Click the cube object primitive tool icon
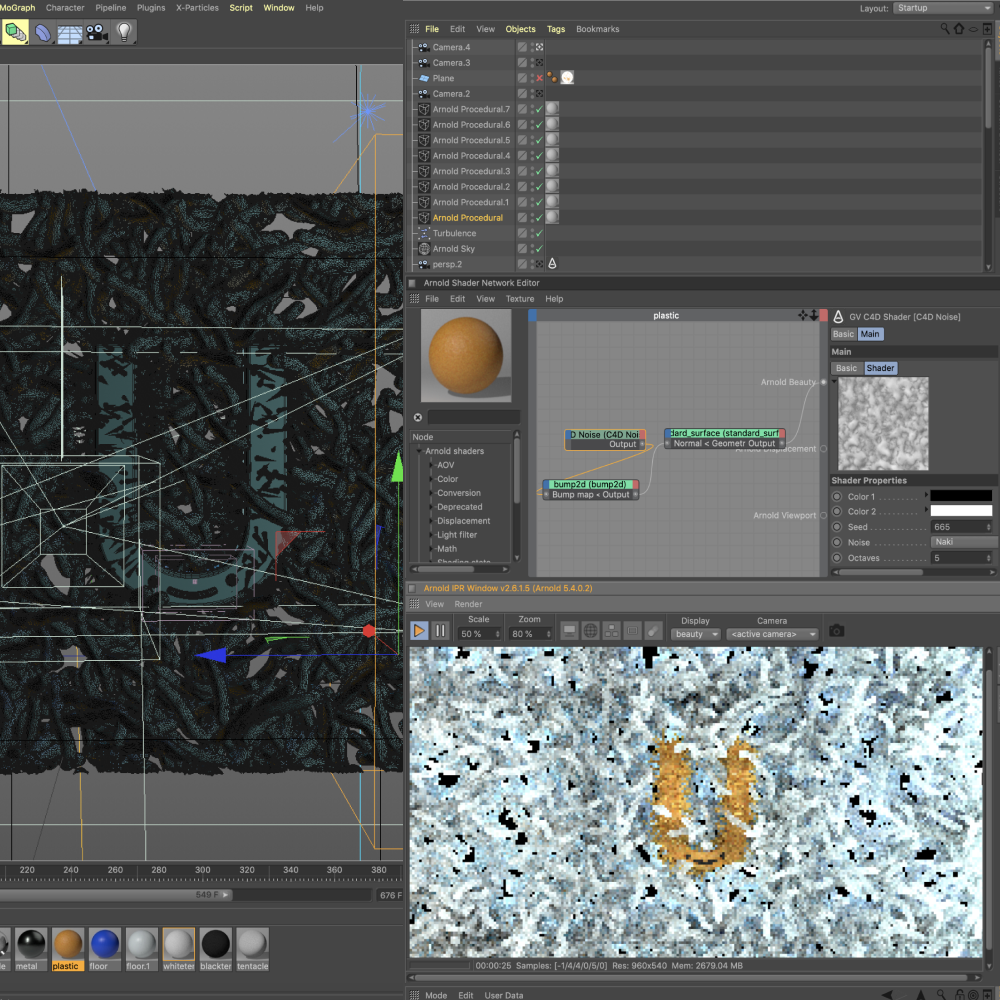 tap(15, 32)
